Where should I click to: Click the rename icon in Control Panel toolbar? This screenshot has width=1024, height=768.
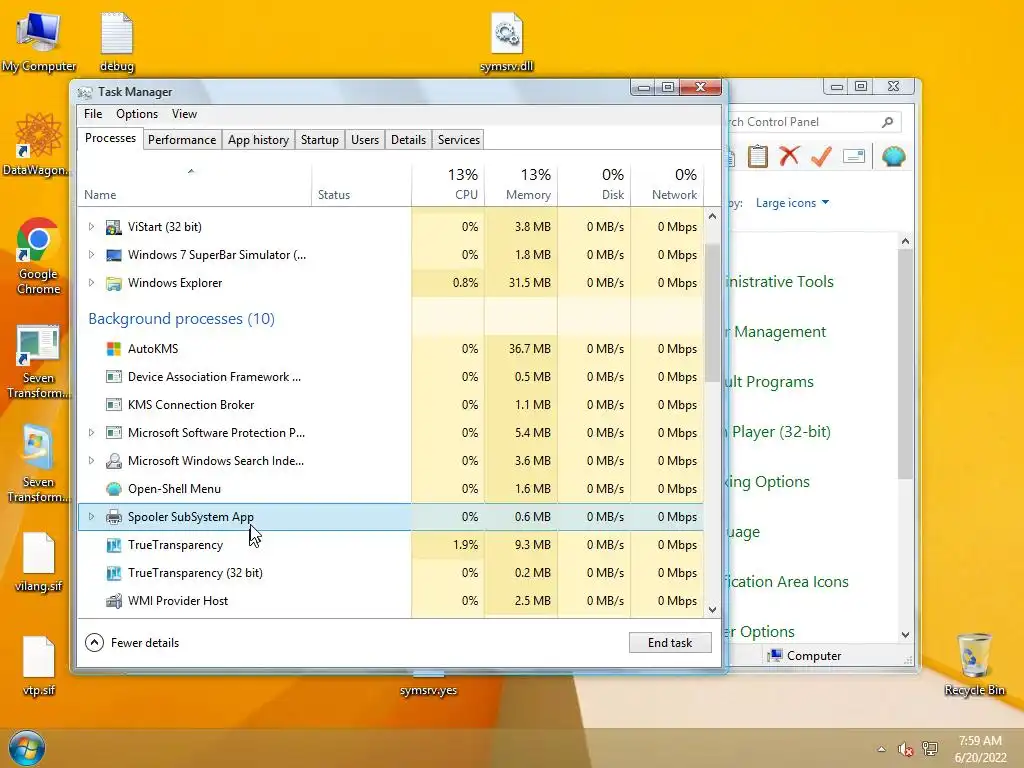click(854, 156)
